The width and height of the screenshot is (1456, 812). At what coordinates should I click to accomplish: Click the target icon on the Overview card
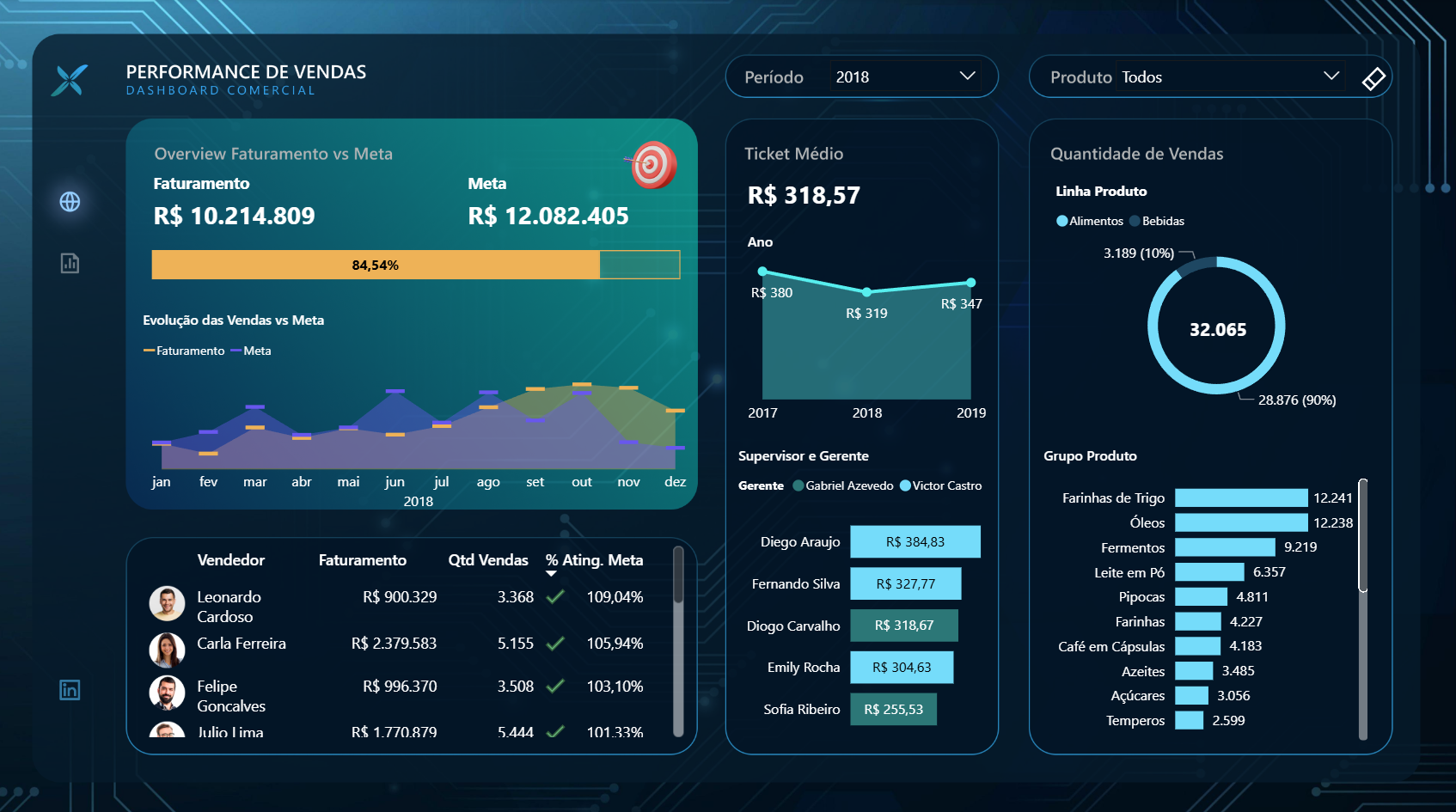(654, 166)
